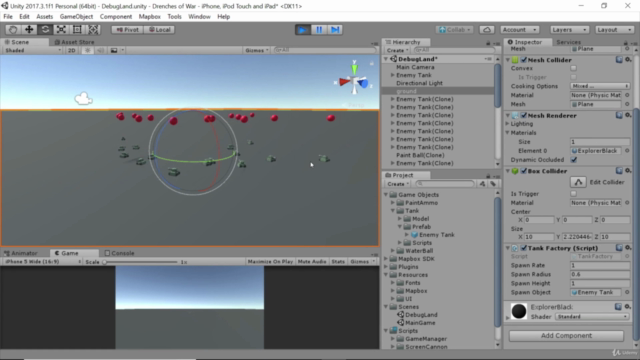This screenshot has width=640, height=360.
Task: Open the Gizmos dropdown in Scene view
Action: (257, 50)
